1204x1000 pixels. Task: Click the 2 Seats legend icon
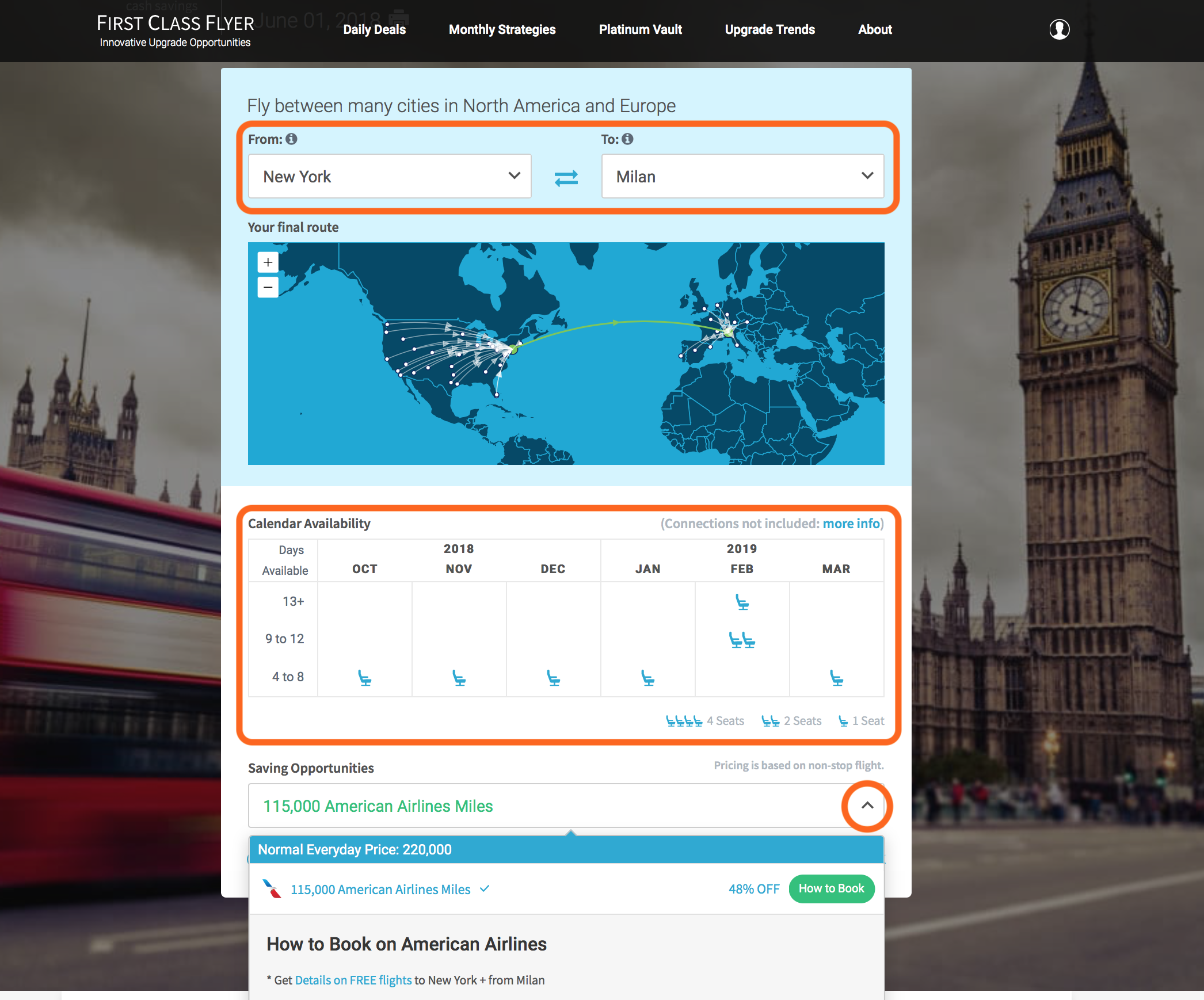(x=770, y=721)
